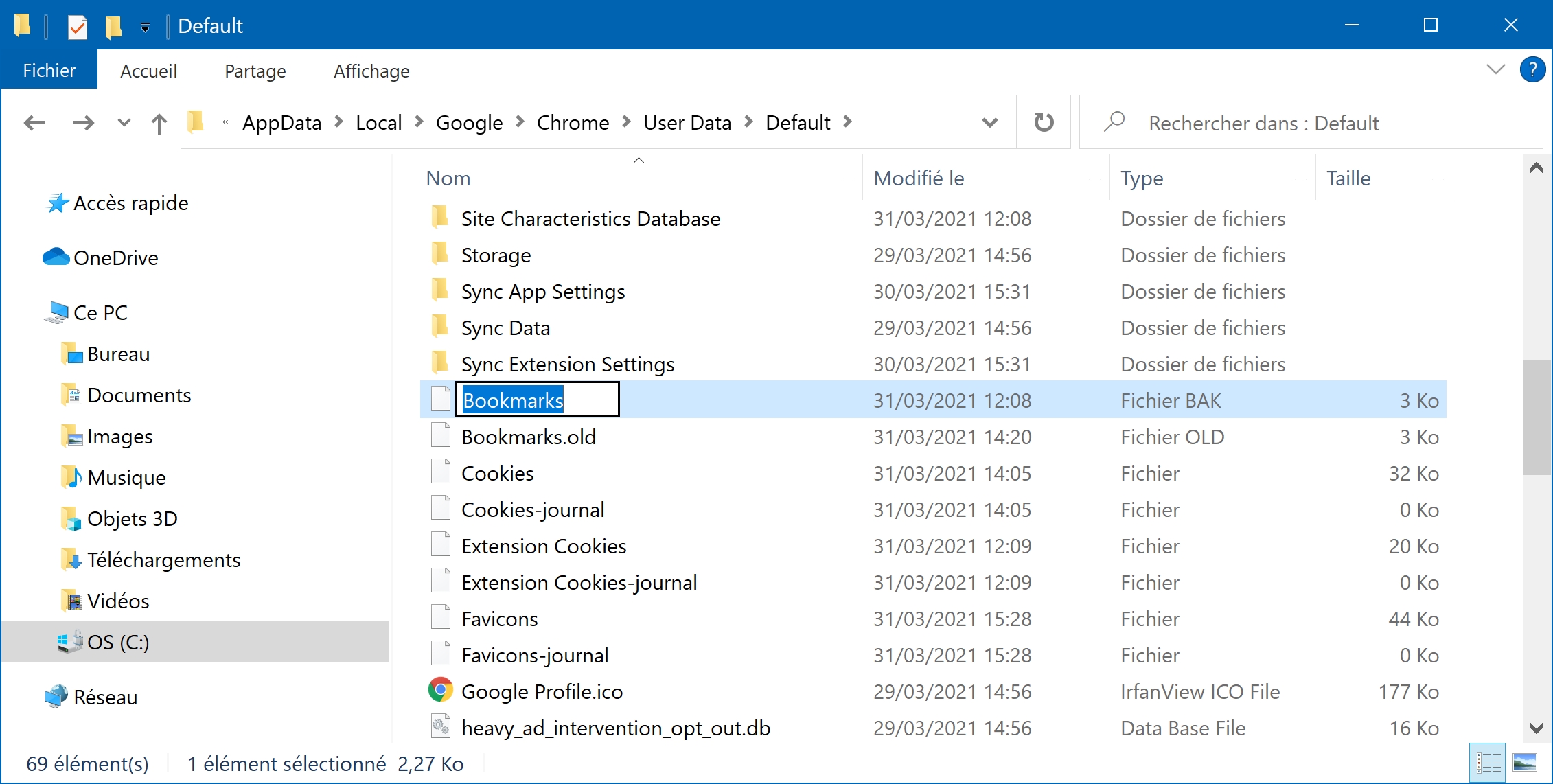
Task: Select the Sync Data folder icon
Action: click(x=440, y=327)
